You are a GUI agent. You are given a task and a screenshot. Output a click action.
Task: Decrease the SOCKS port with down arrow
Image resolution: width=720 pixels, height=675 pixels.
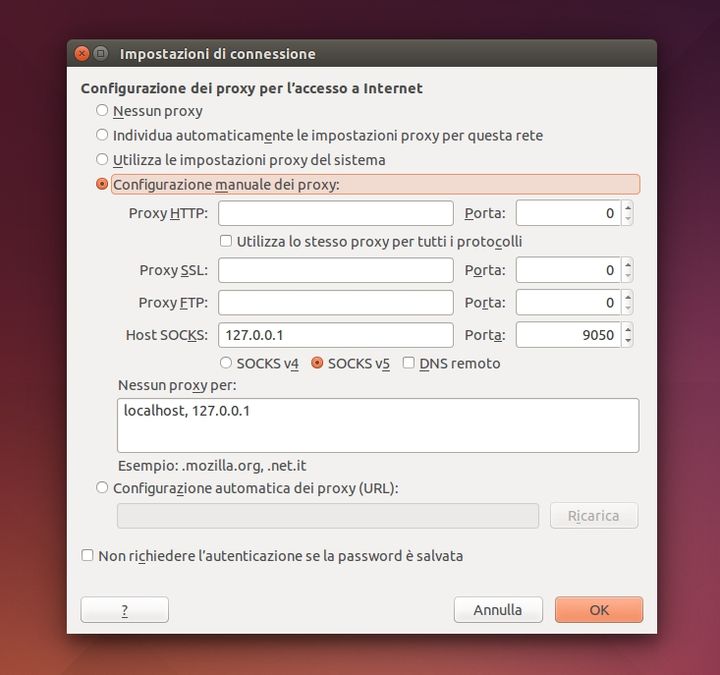point(628,341)
